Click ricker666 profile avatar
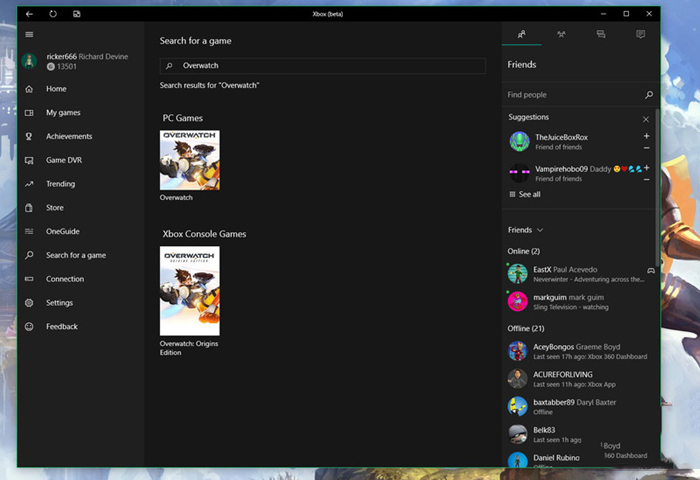Screen dimensions: 700x480 pyautogui.click(x=29, y=61)
